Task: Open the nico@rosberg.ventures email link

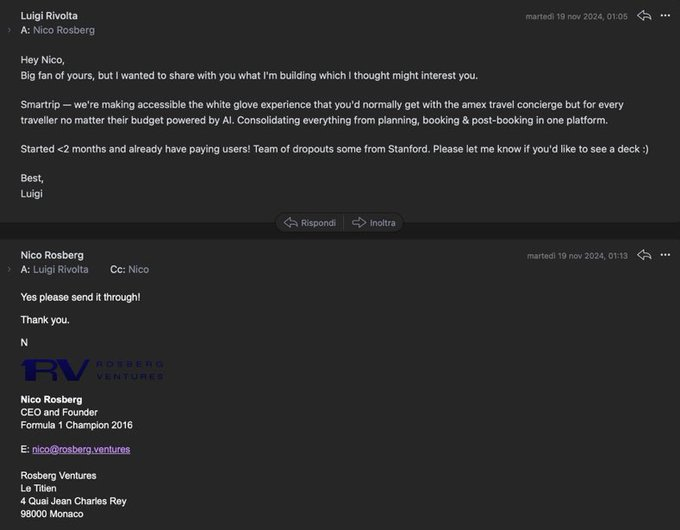Action: click(x=81, y=449)
